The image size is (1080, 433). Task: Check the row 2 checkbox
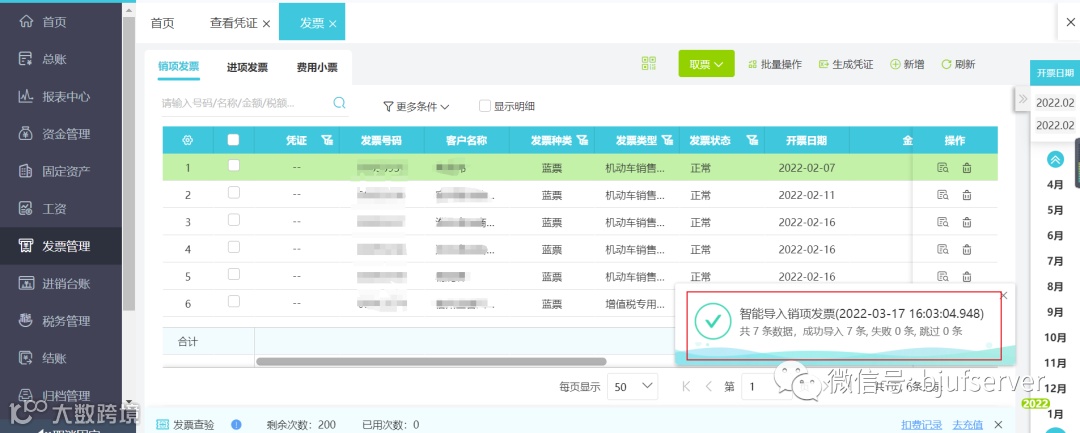[233, 193]
